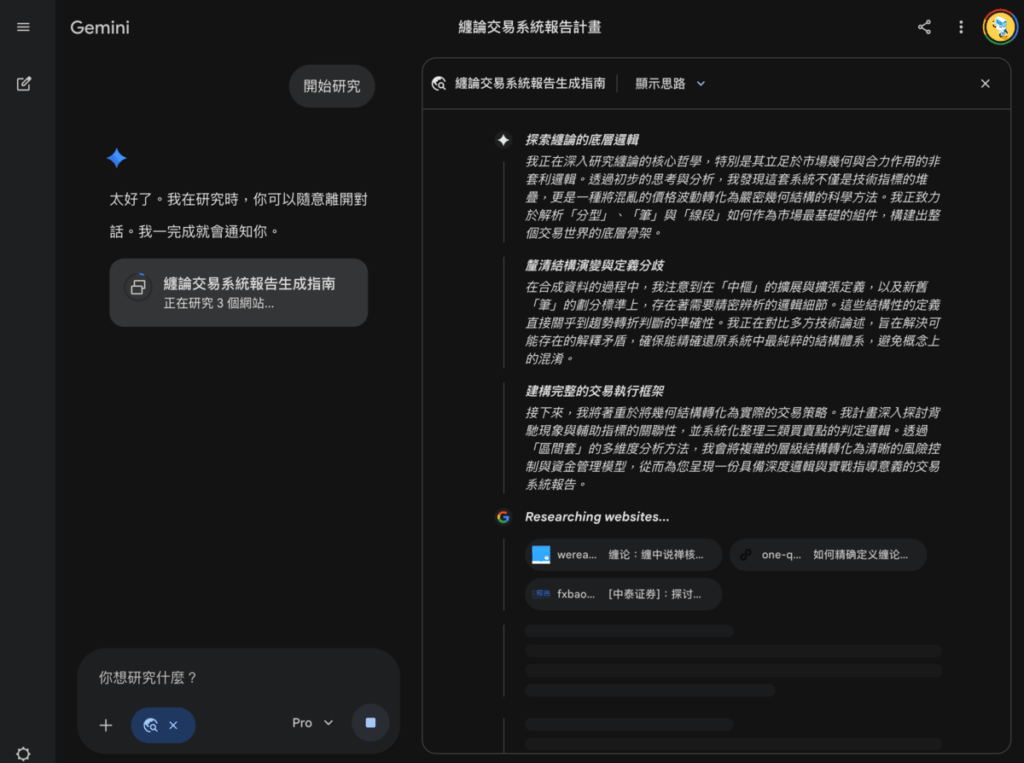This screenshot has width=1024, height=763.
Task: Click the Deep Research tool chip icon
Action: click(151, 725)
